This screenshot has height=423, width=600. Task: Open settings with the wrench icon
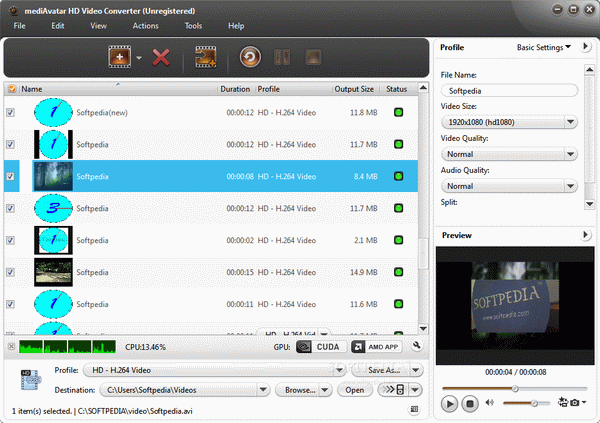(417, 346)
